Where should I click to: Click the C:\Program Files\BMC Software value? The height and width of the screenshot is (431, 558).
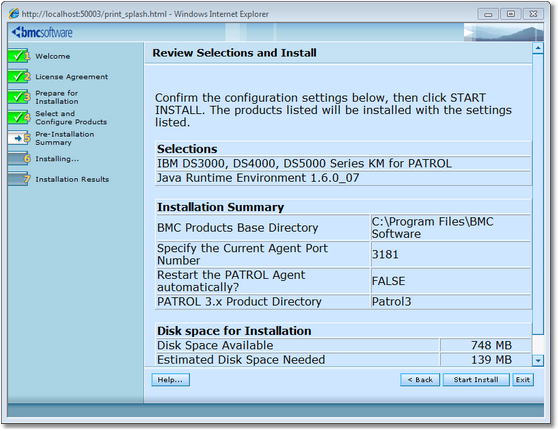(432, 228)
